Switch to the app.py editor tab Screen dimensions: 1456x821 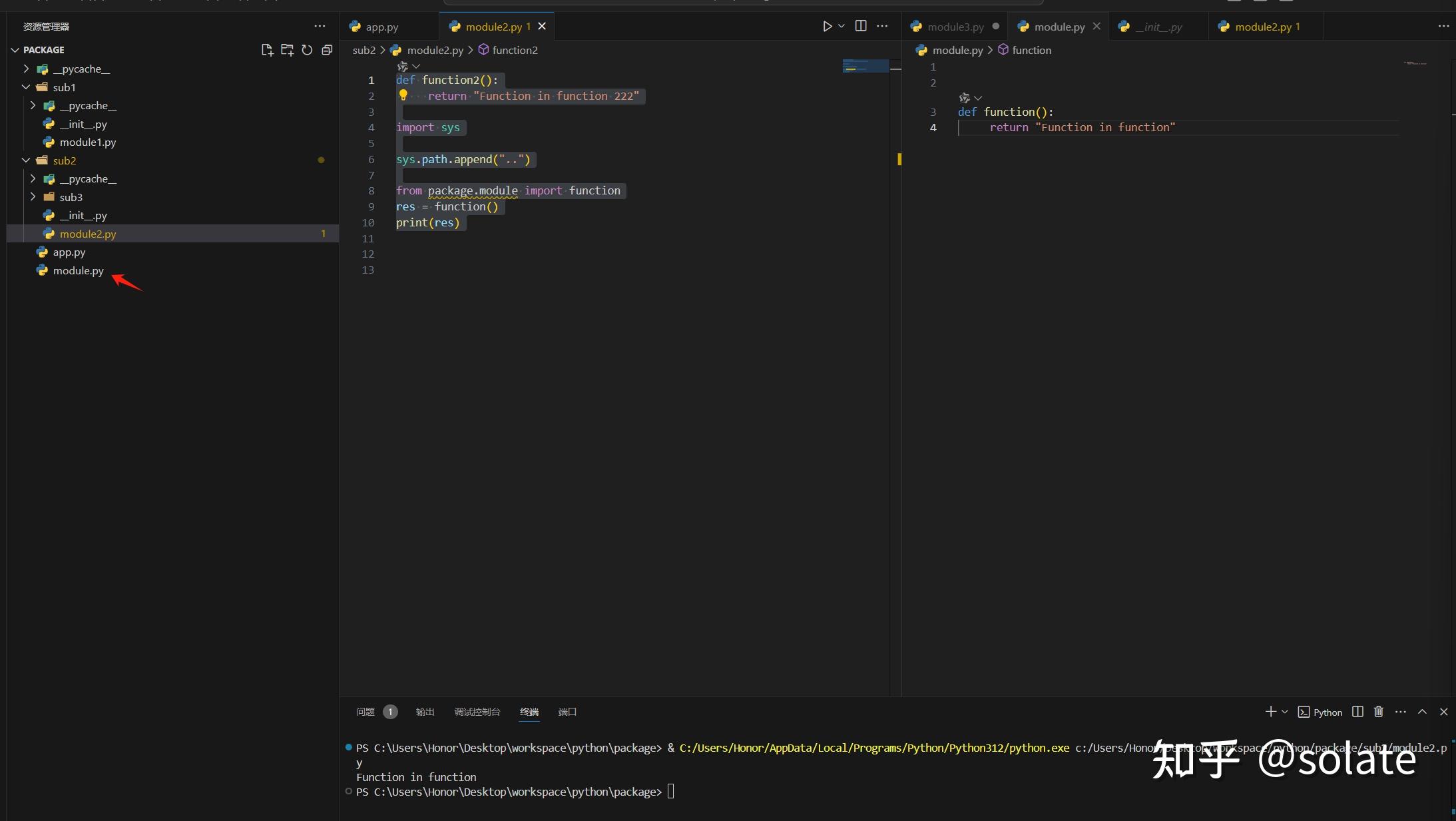coord(381,27)
